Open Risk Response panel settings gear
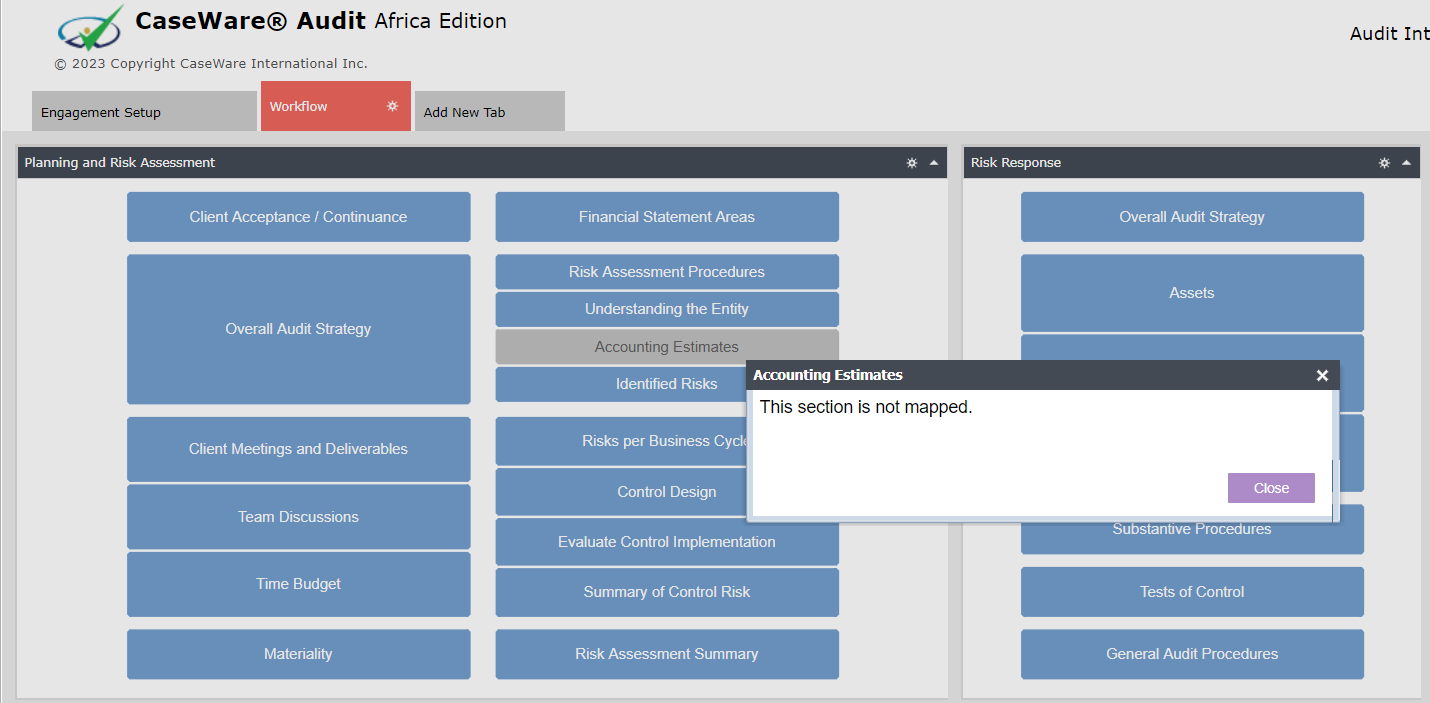Screen dimensions: 1430x703 pos(1384,163)
